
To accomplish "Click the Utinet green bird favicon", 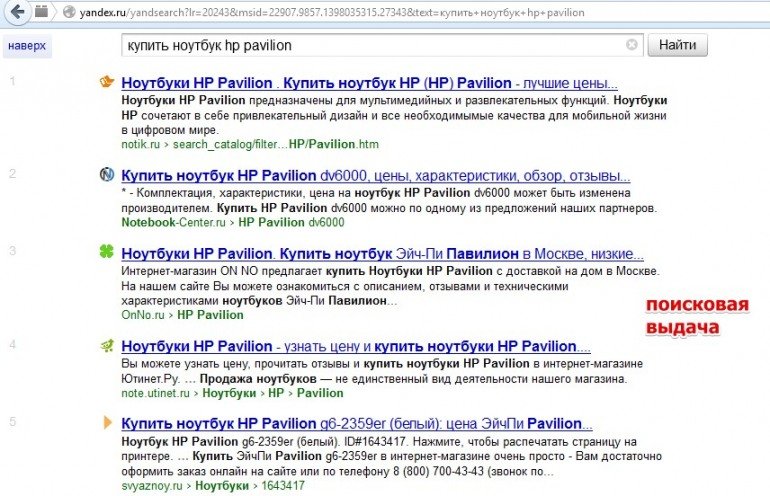I will (x=107, y=345).
